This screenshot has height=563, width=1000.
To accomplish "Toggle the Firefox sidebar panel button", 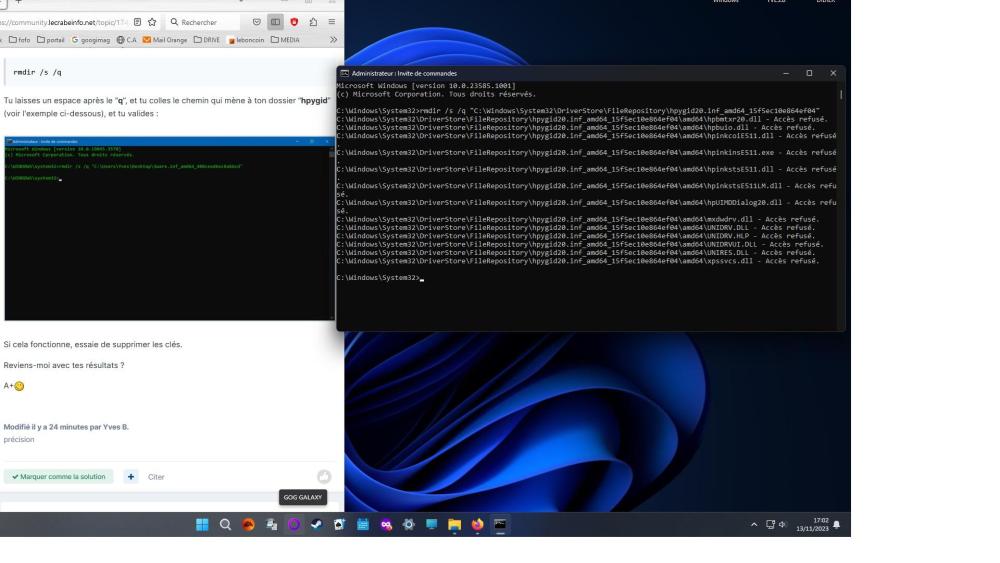I will [x=276, y=21].
